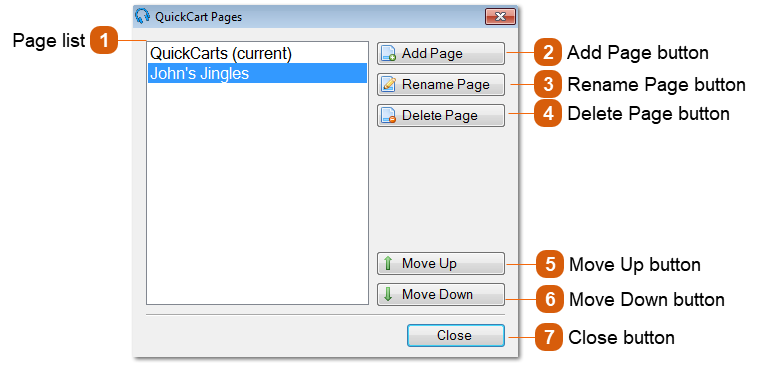The height and width of the screenshot is (366, 762).
Task: Select the QuickCarts (current) page row
Action: click(258, 53)
